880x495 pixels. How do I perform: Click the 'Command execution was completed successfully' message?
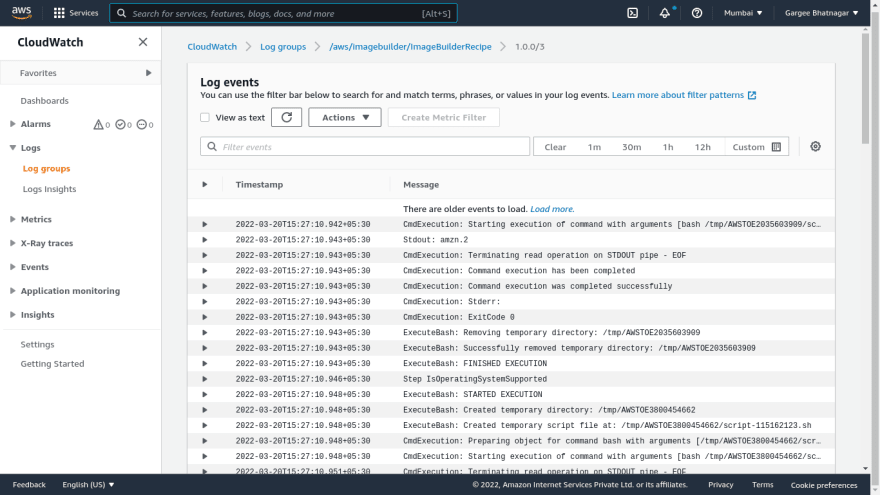pyautogui.click(x=537, y=286)
